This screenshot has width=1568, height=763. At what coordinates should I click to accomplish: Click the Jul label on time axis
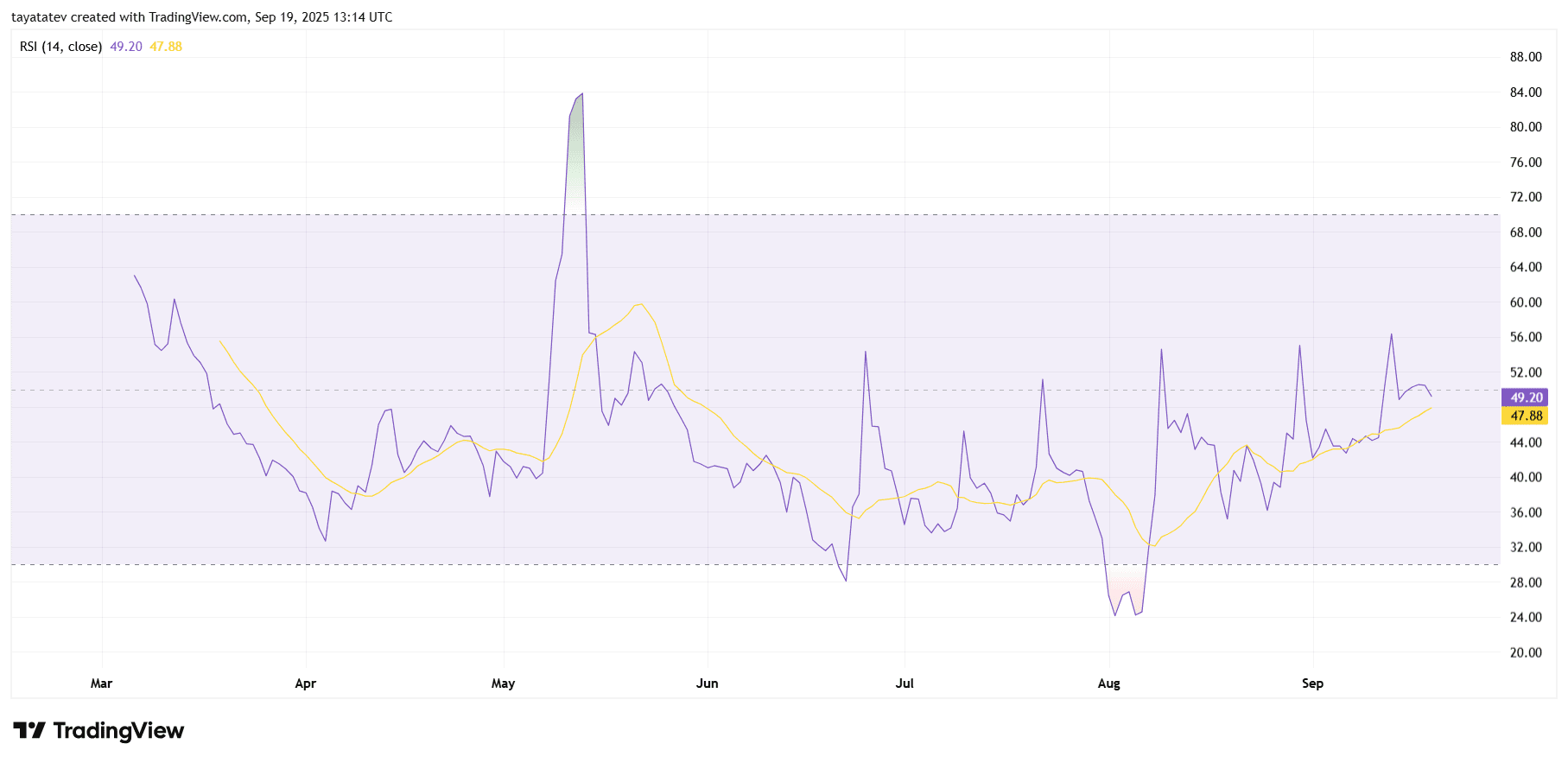pos(905,684)
